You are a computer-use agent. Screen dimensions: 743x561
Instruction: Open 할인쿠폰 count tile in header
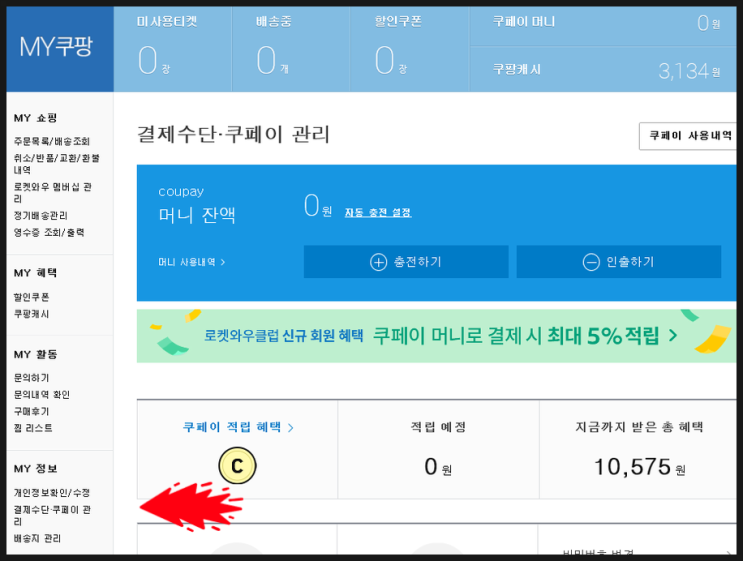tap(409, 49)
